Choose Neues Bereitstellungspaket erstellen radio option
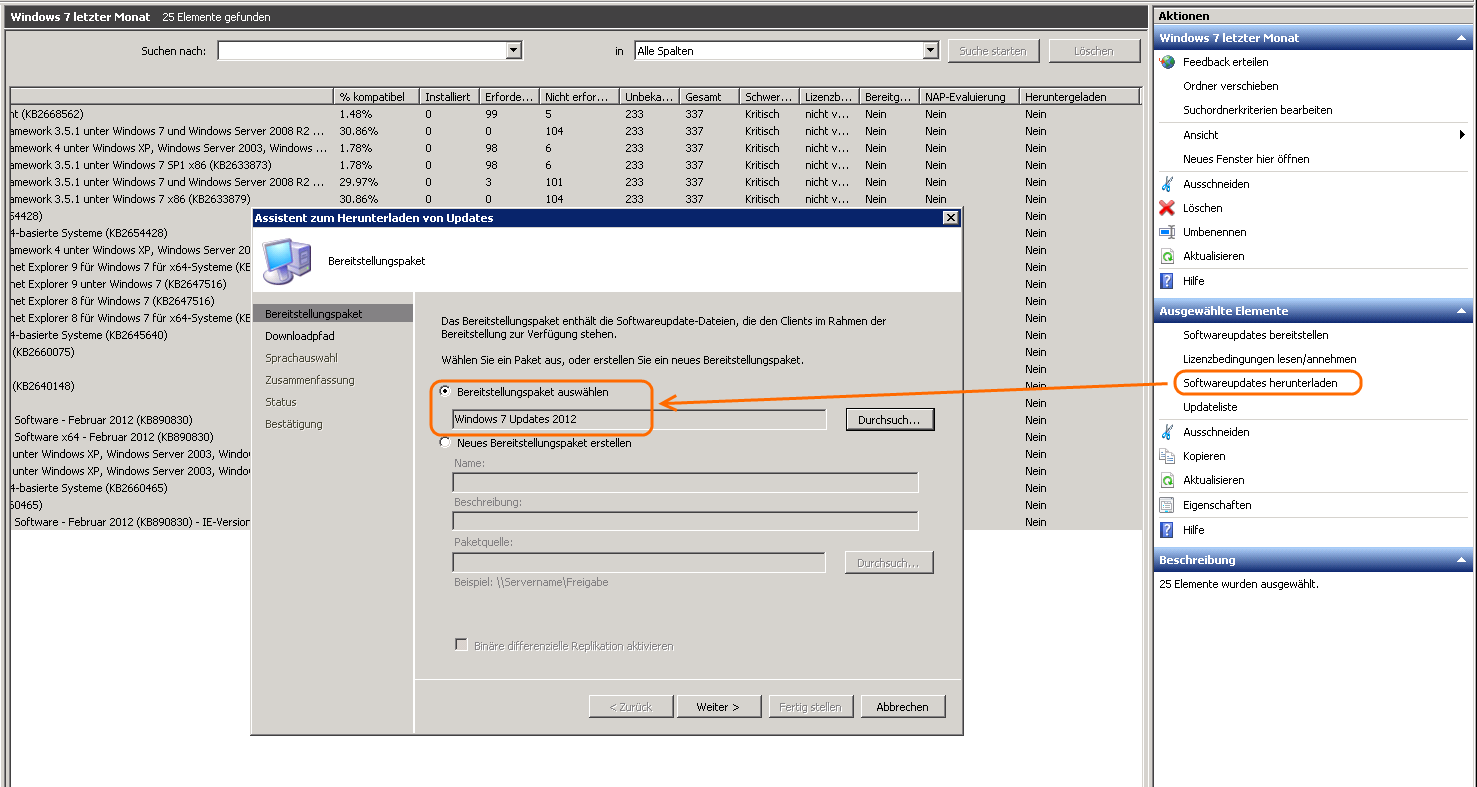The image size is (1477, 787). (x=445, y=443)
